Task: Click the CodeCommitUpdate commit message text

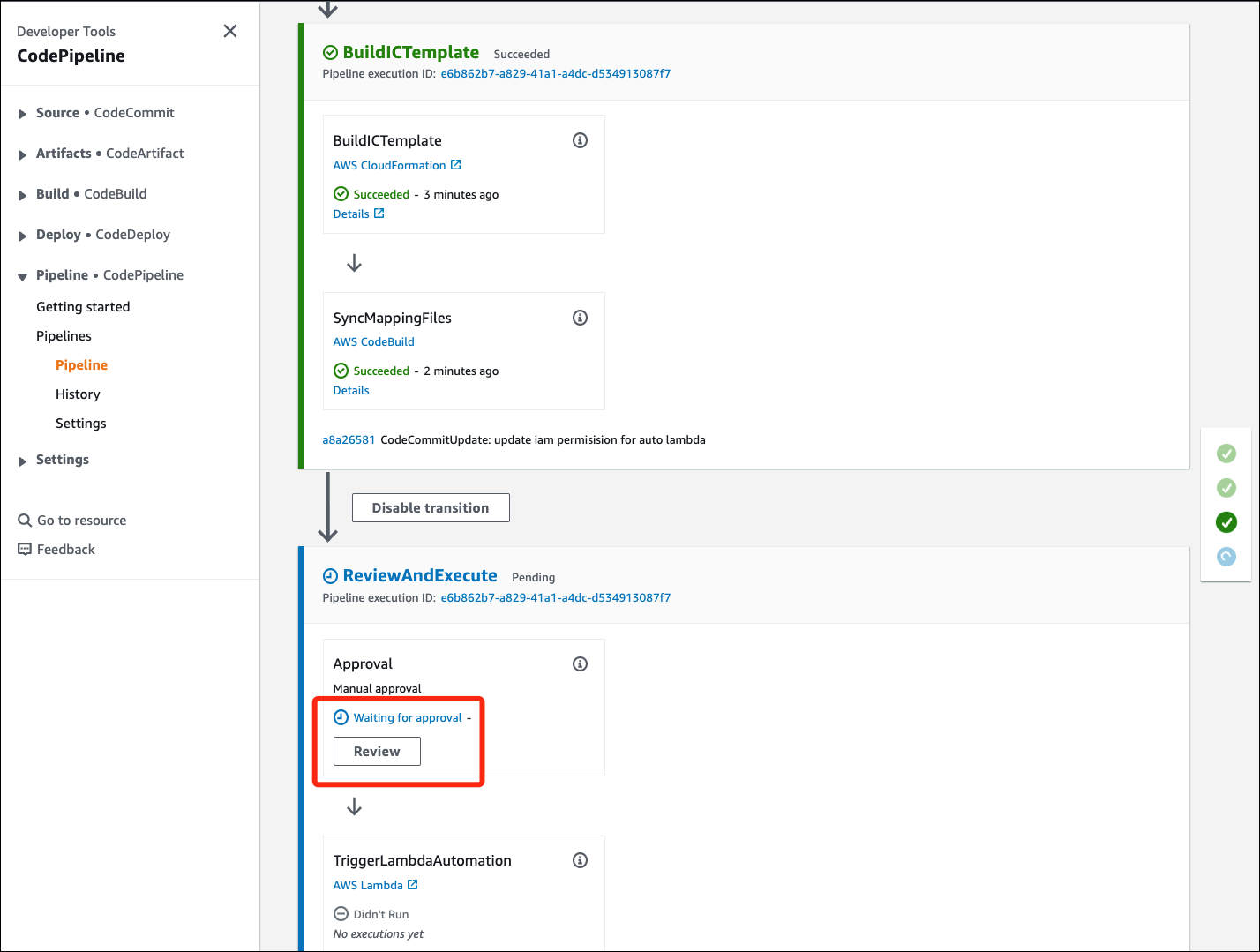Action: click(543, 440)
